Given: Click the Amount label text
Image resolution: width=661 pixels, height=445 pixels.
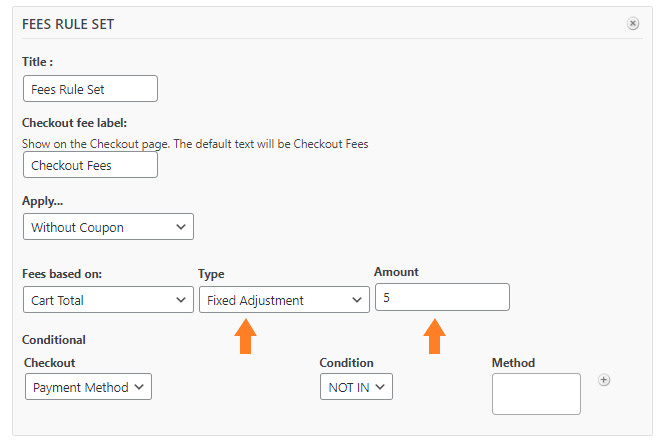Looking at the screenshot, I should [x=396, y=272].
